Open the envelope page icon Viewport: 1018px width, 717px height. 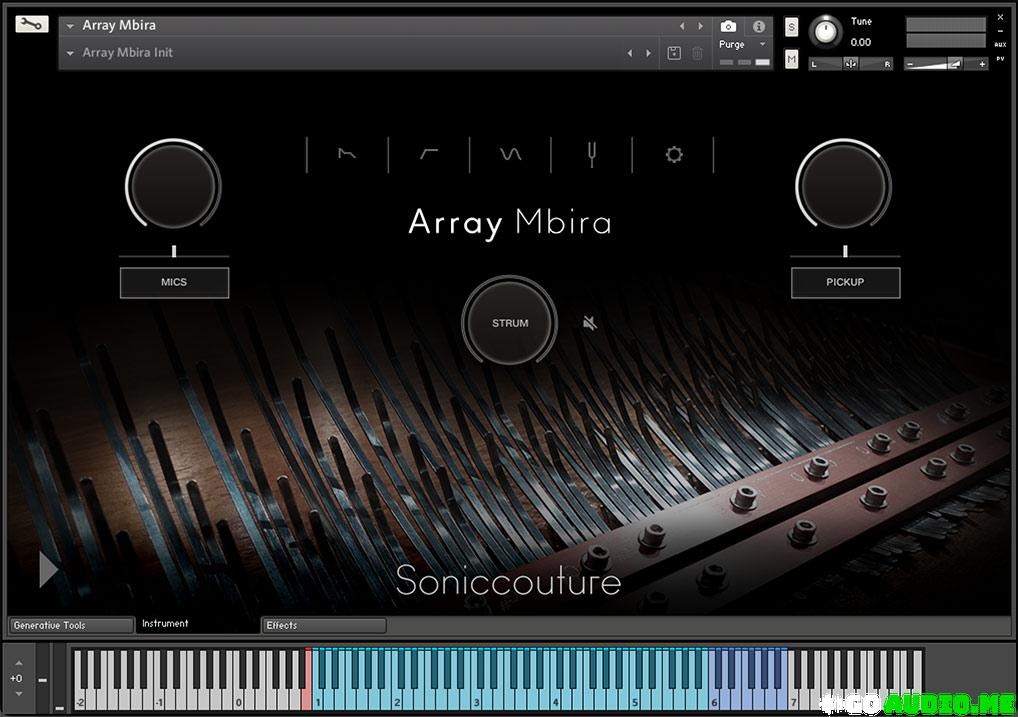click(347, 154)
